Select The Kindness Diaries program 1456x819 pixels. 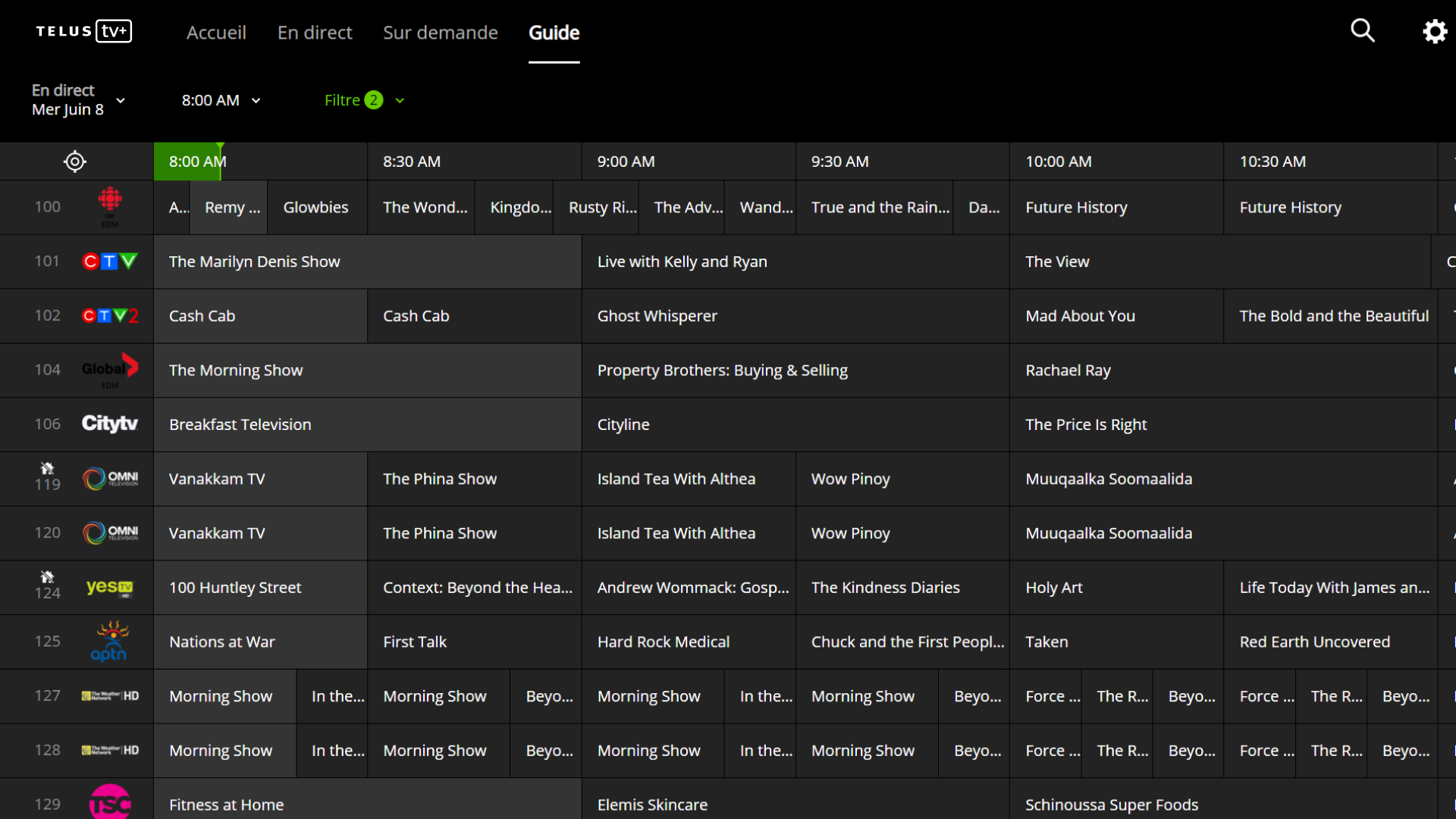(902, 588)
